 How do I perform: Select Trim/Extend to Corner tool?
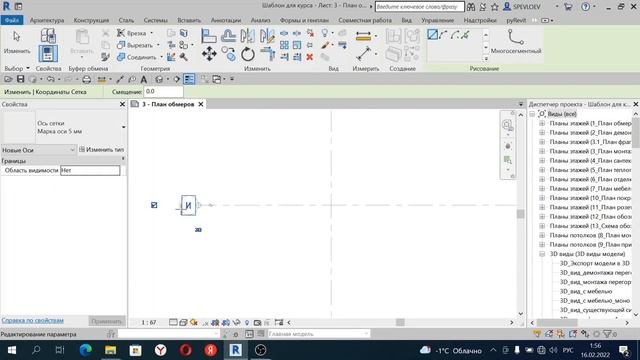coord(267,54)
